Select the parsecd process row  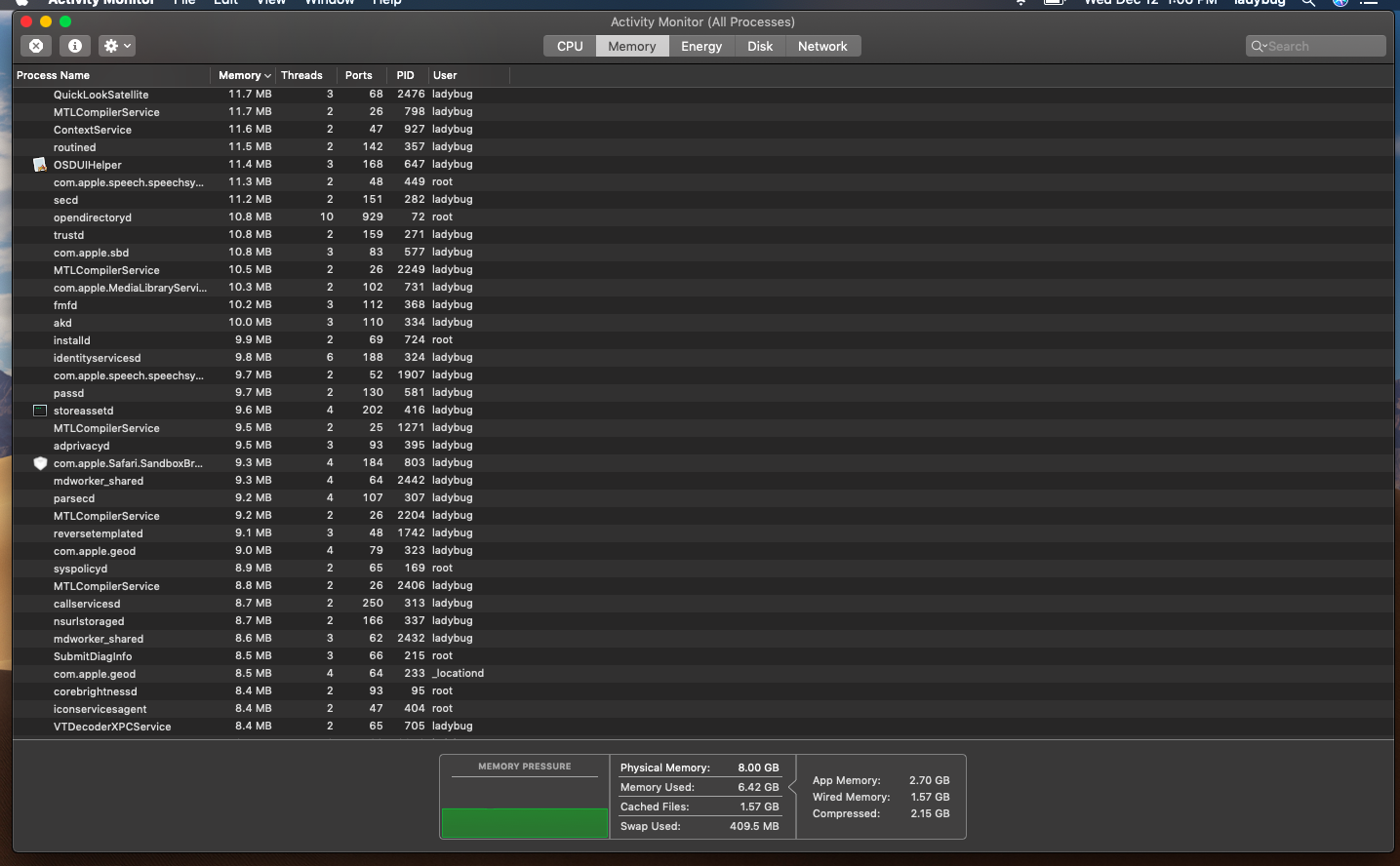pos(702,498)
